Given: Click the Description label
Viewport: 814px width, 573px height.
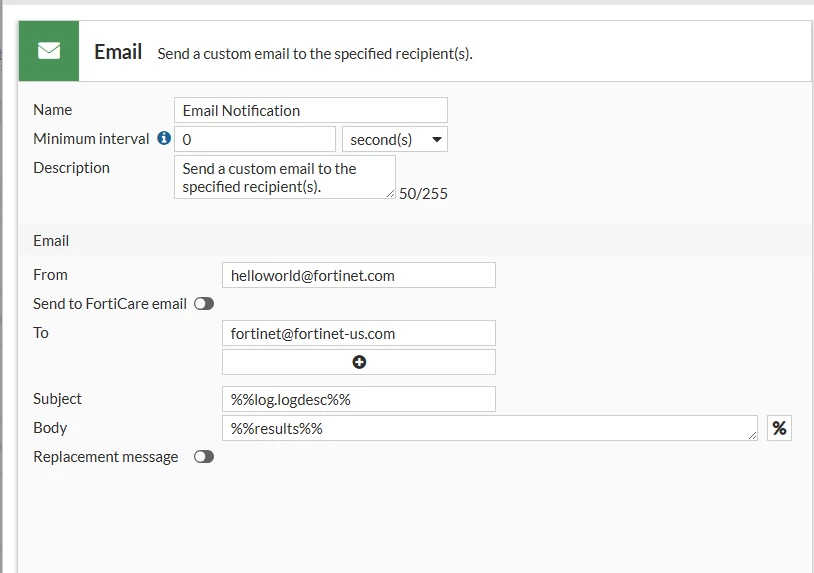Looking at the screenshot, I should tap(71, 168).
